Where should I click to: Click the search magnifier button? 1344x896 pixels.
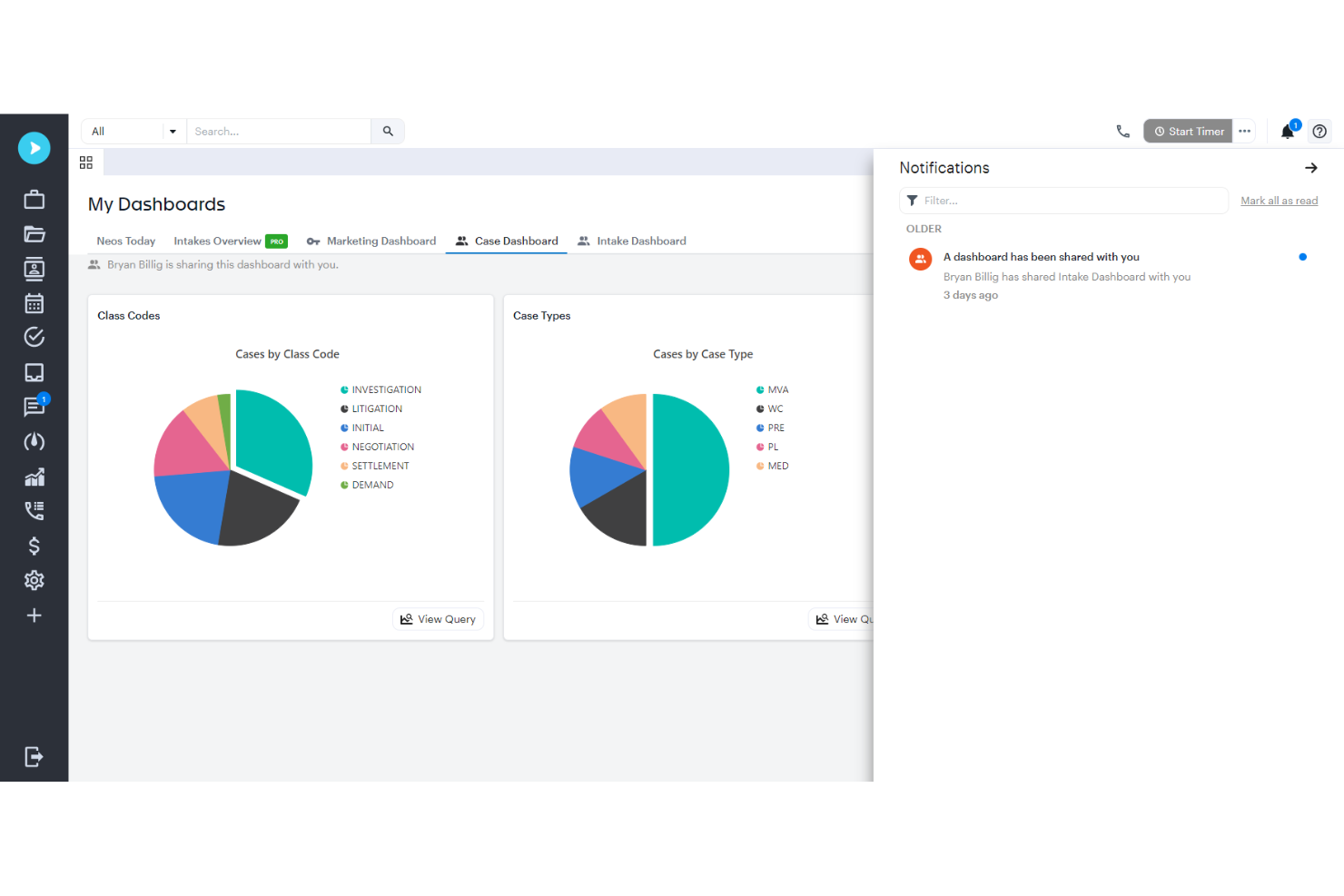click(388, 132)
